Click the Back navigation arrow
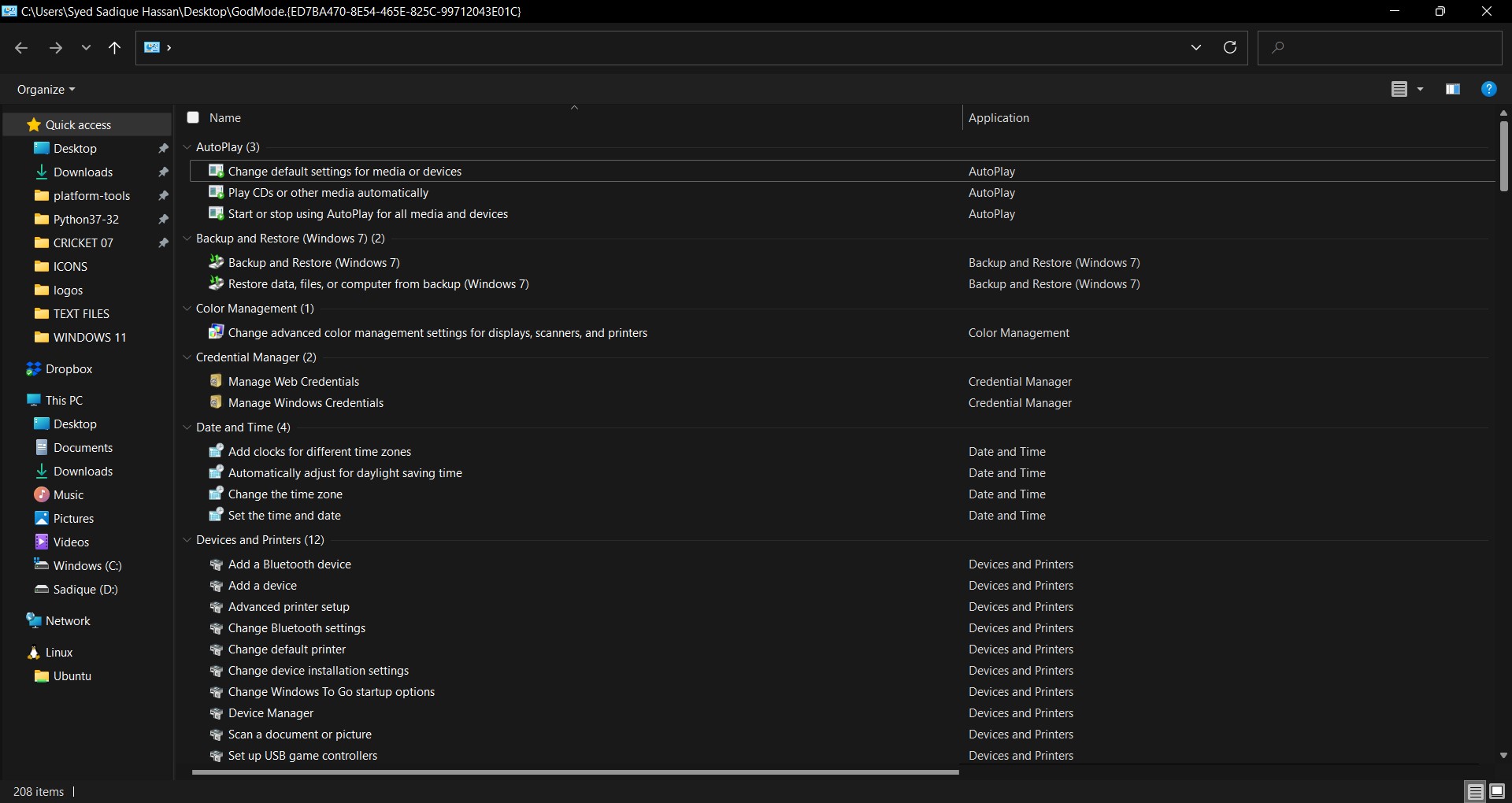Viewport: 1512px width, 803px height. (x=21, y=48)
